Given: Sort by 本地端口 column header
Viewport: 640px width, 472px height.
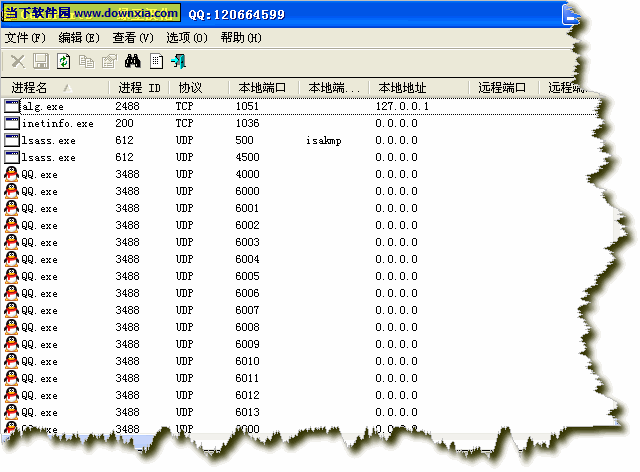Looking at the screenshot, I should pos(262,88).
